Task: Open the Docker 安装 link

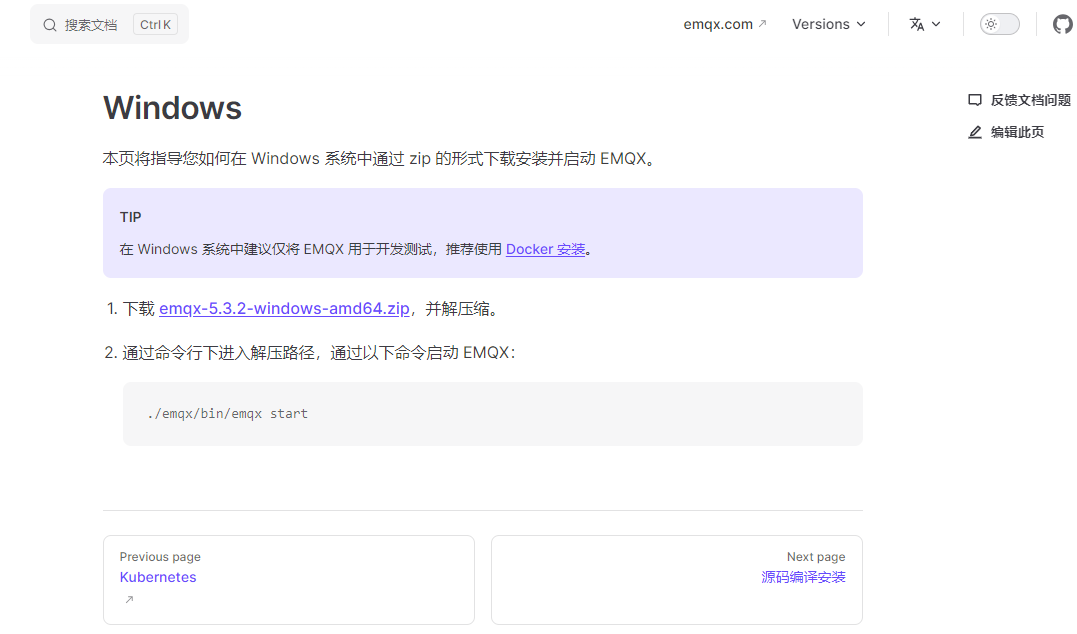Action: click(545, 249)
